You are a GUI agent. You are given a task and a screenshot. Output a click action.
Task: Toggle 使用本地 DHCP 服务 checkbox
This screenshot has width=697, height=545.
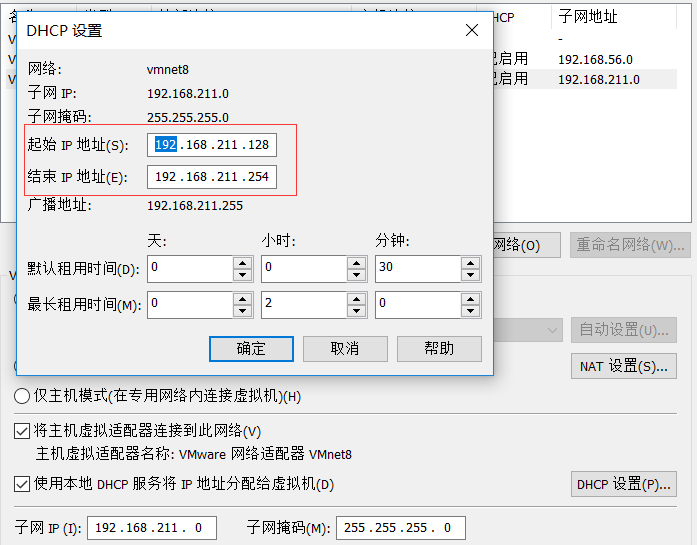pyautogui.click(x=22, y=484)
